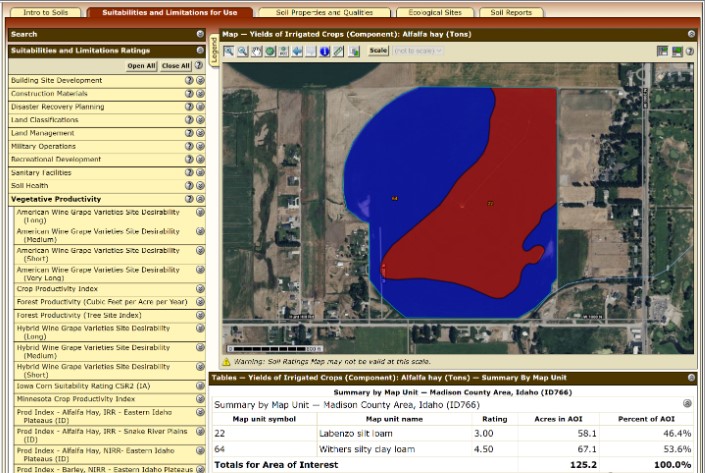The height and width of the screenshot is (473, 705).
Task: Open the map scale dropdown
Action: [x=418, y=51]
